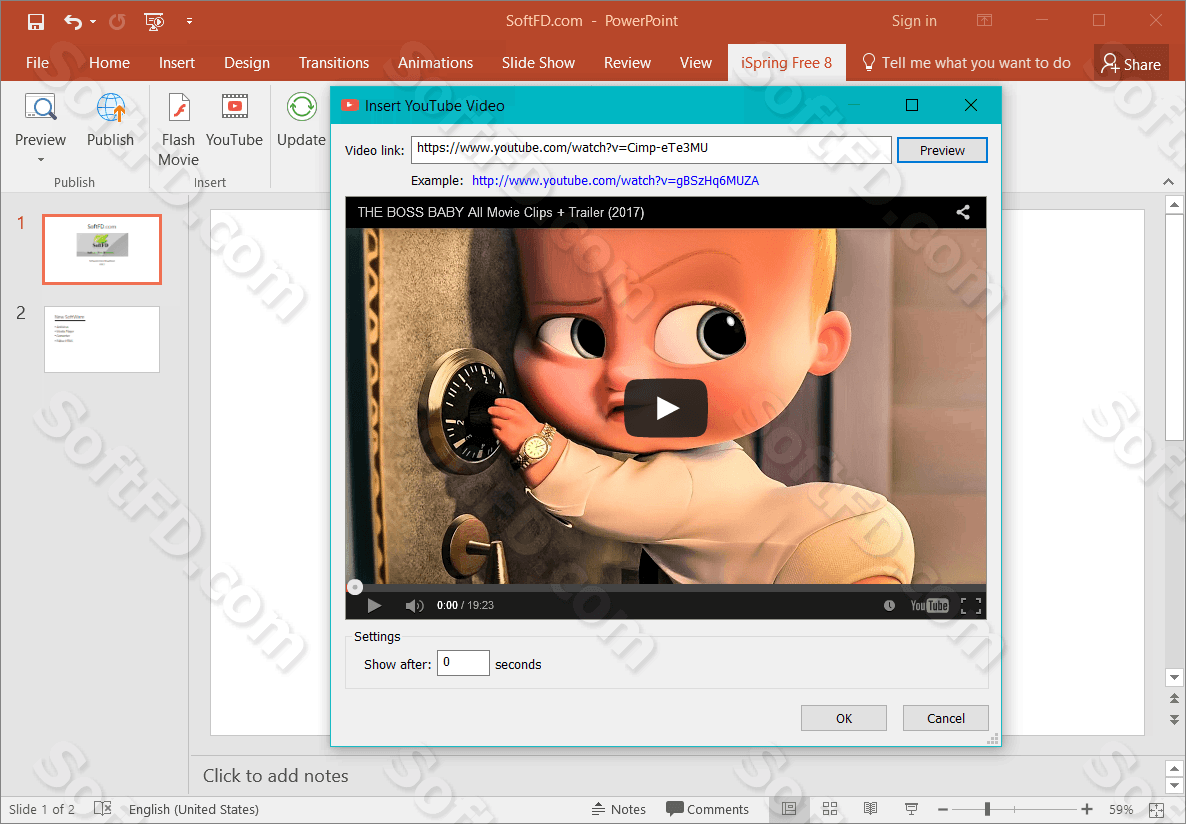Open the Review tab
Image resolution: width=1186 pixels, height=824 pixels.
pos(627,63)
